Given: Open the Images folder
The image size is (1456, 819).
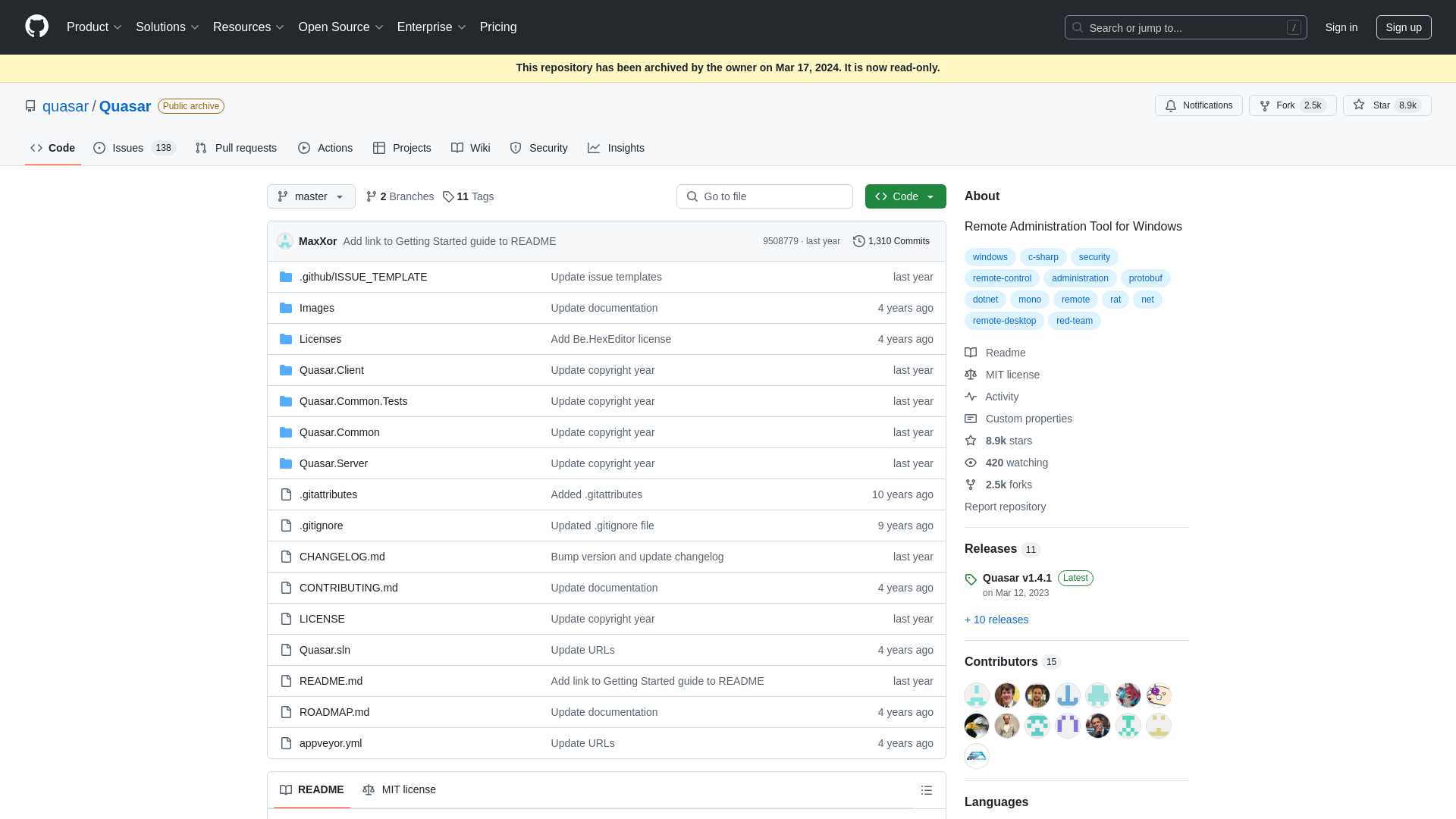Looking at the screenshot, I should [316, 308].
